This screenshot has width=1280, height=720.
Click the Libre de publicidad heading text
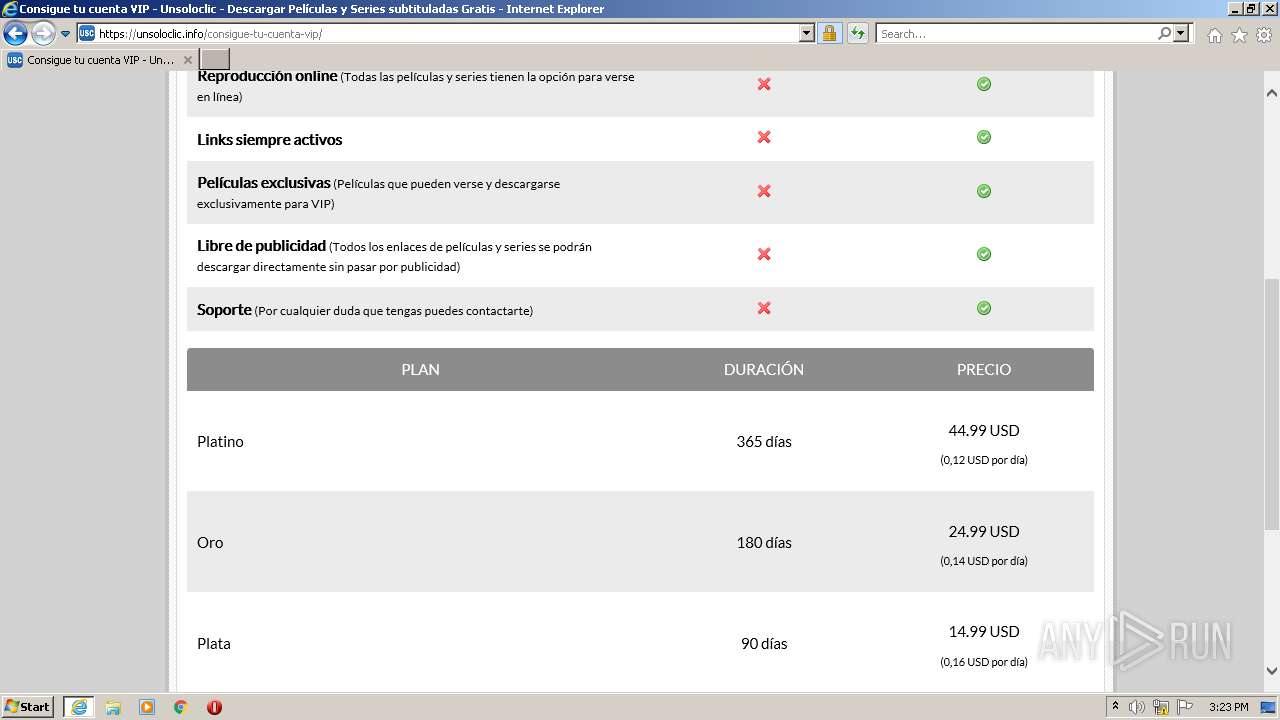(x=262, y=245)
